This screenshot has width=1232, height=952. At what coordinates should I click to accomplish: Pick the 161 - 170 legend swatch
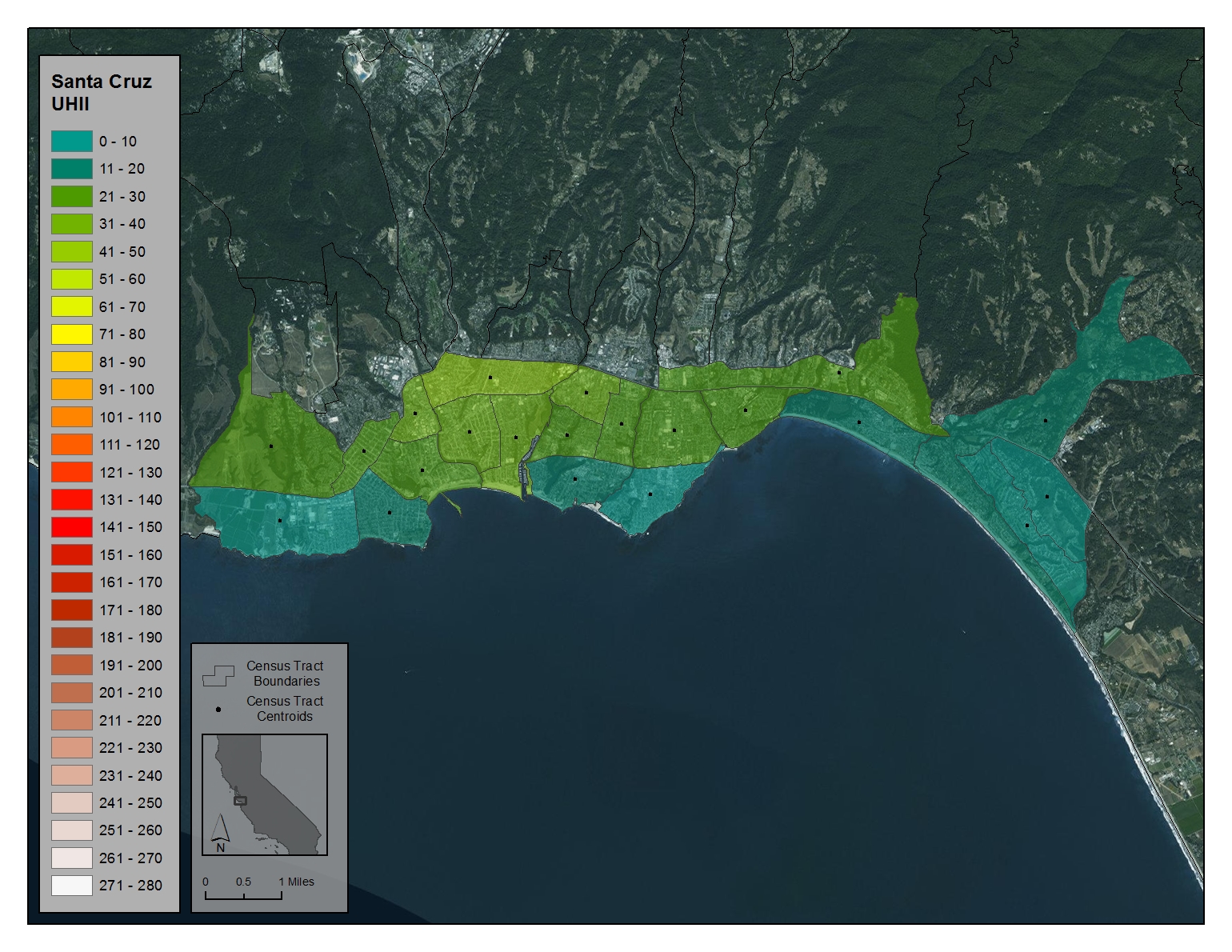click(72, 582)
